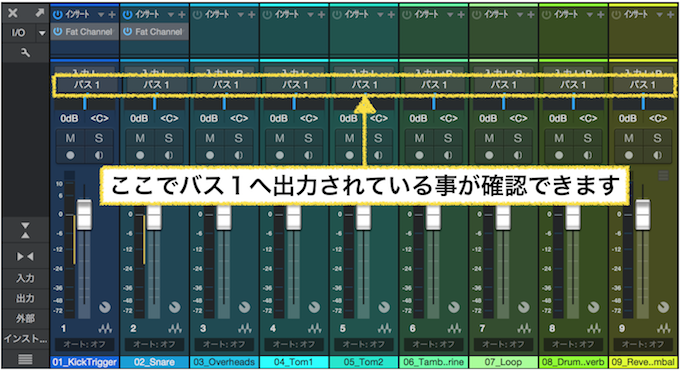Viewport: 680px width, 370px height.
Task: Click the hamburger lines icon at sidebar bottom
Action: click(x=25, y=359)
